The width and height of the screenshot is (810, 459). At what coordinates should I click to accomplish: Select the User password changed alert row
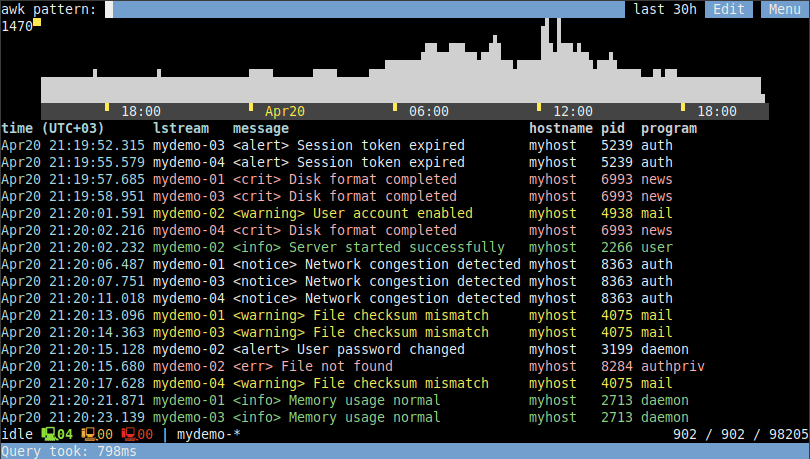point(380,349)
